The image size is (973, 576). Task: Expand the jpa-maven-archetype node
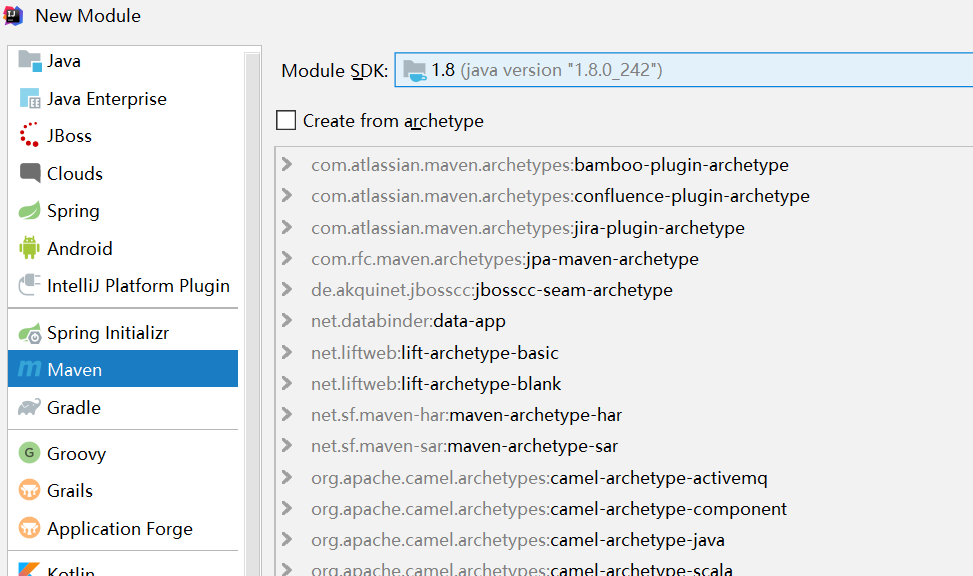point(288,259)
